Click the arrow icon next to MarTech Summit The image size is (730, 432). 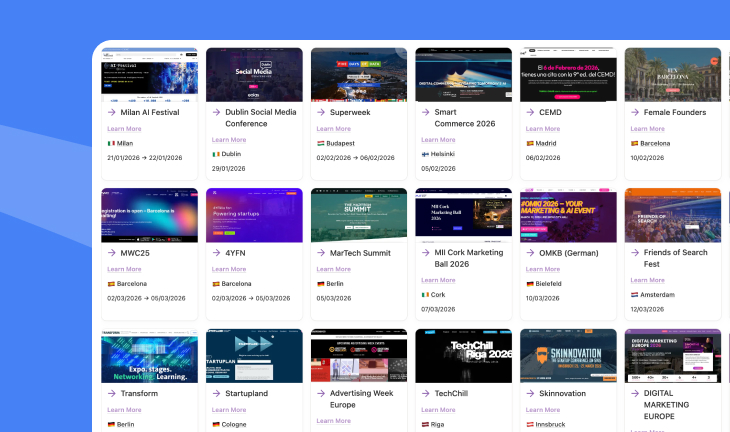[x=321, y=253]
